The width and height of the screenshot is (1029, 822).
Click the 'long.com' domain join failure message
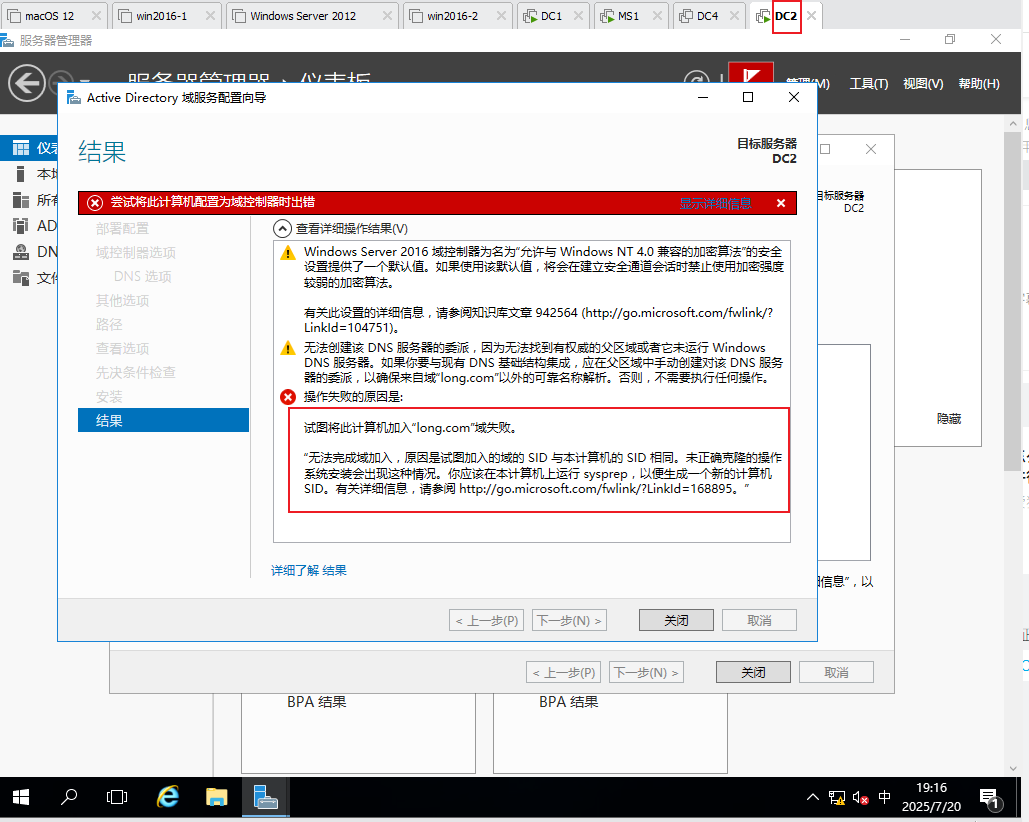click(x=411, y=428)
